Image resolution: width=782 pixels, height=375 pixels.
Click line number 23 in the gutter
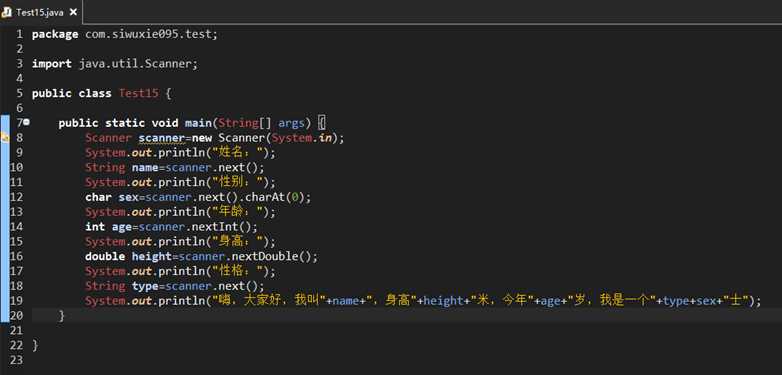click(x=16, y=360)
